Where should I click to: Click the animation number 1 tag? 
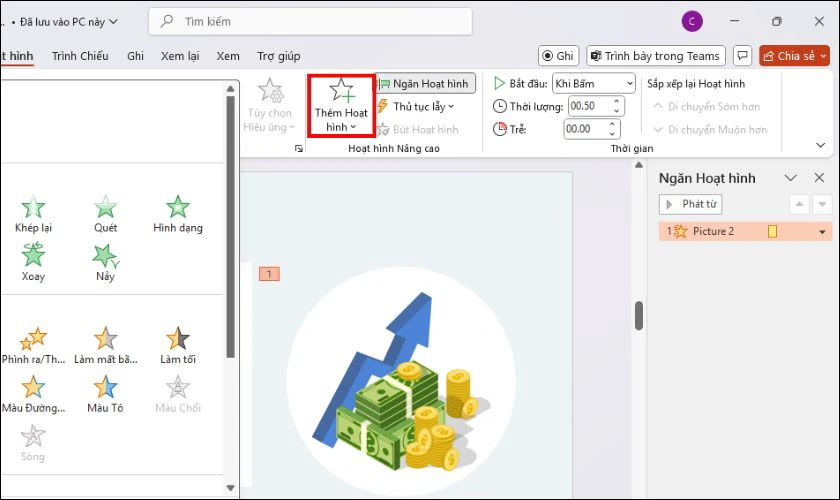269,274
